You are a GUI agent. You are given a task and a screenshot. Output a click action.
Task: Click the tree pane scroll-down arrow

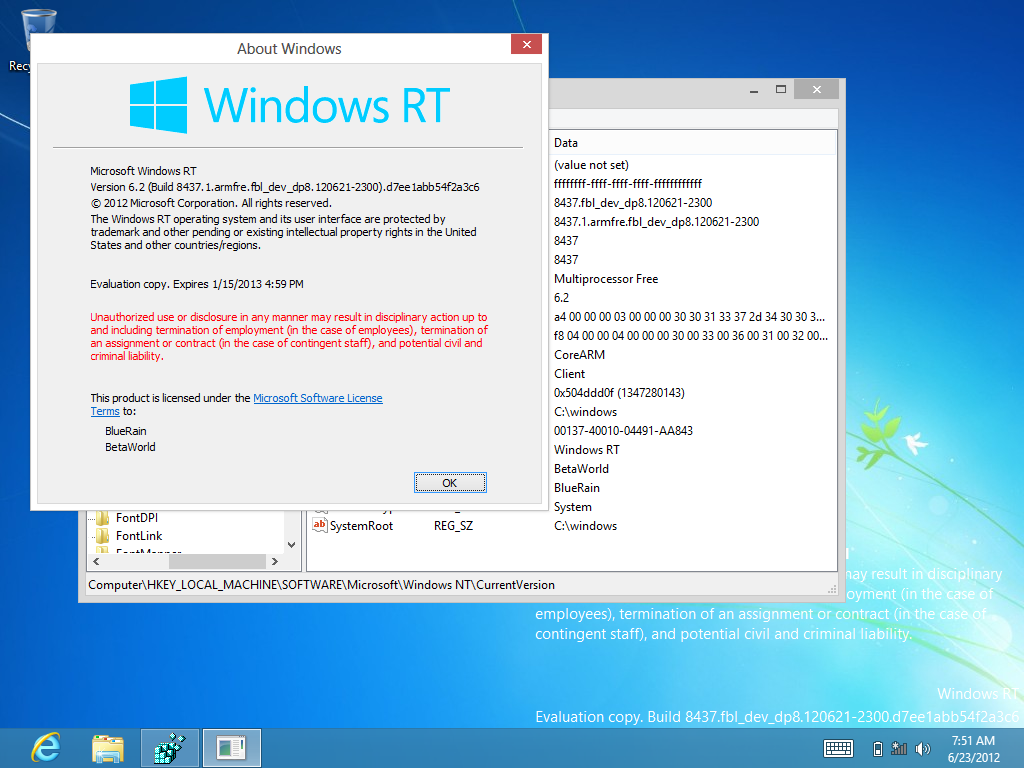click(292, 545)
